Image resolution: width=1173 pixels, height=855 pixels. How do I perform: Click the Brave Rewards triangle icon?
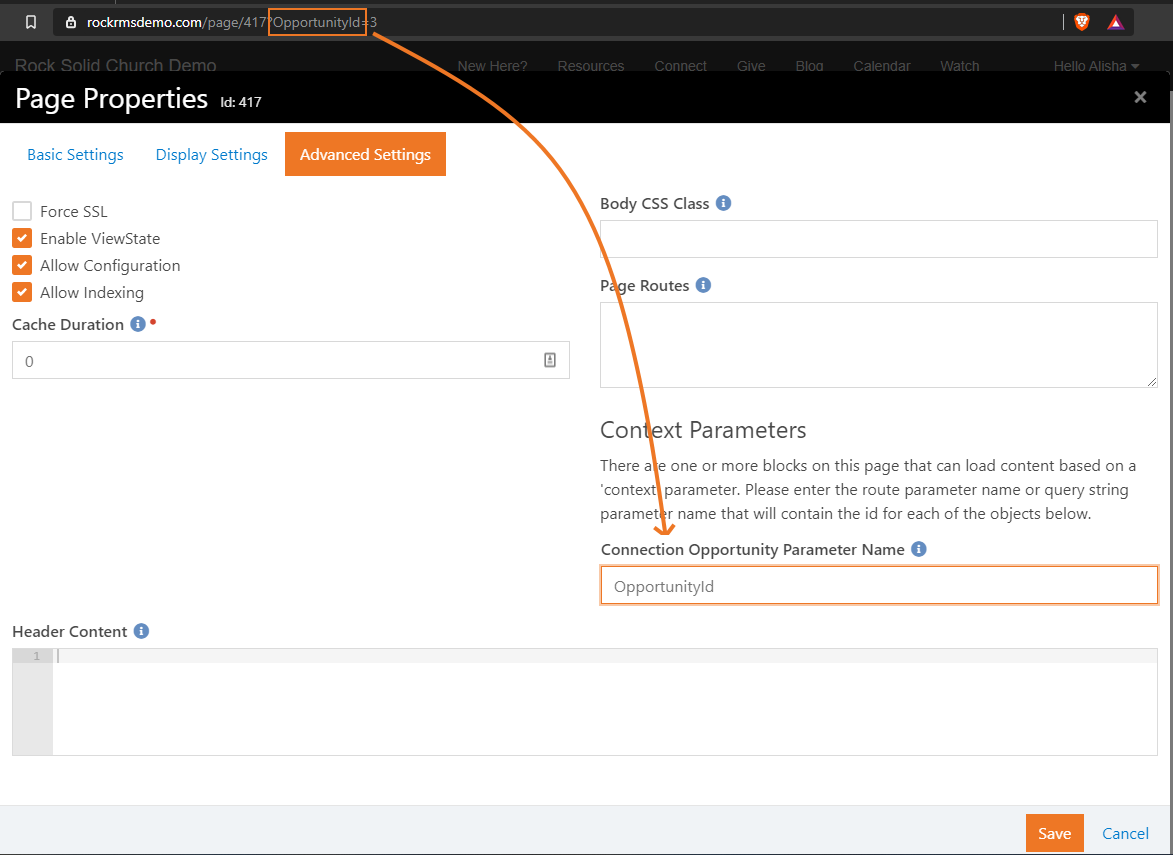pos(1115,22)
